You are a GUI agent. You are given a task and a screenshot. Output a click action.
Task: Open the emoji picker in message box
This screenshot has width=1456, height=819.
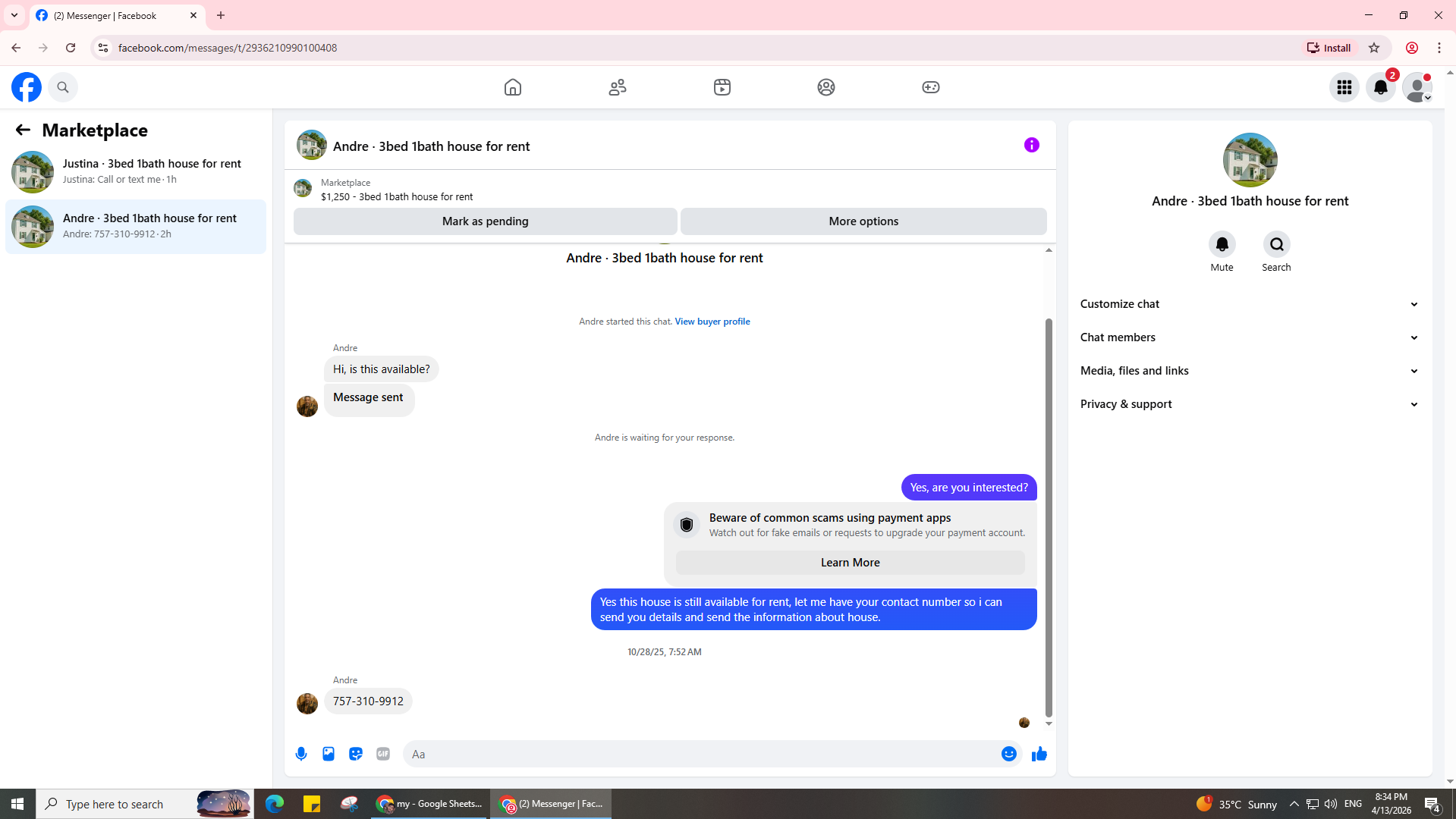coord(1009,754)
